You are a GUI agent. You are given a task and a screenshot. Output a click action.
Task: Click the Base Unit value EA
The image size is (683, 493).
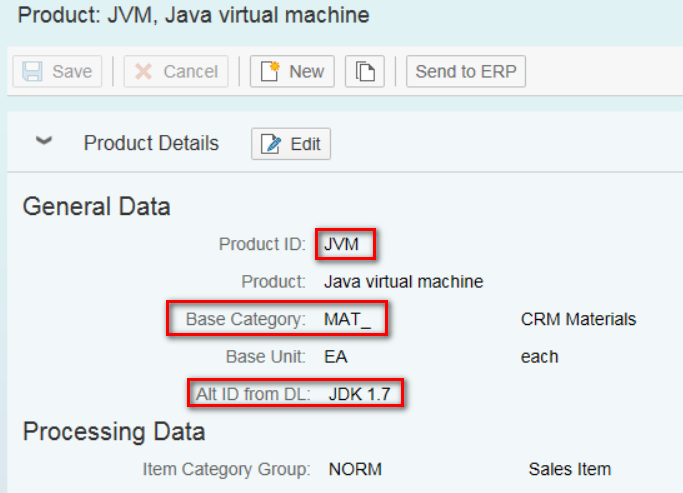[x=336, y=357]
